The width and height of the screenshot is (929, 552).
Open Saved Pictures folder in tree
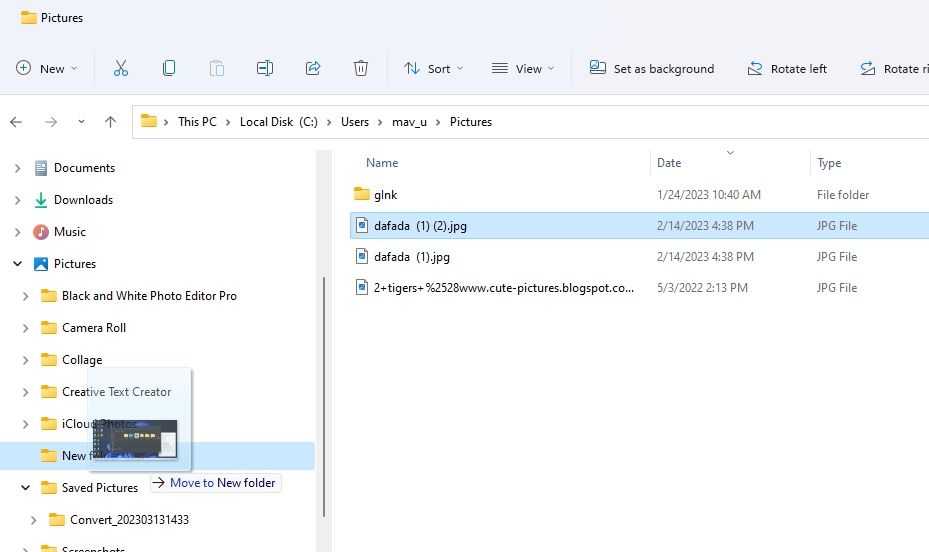100,488
